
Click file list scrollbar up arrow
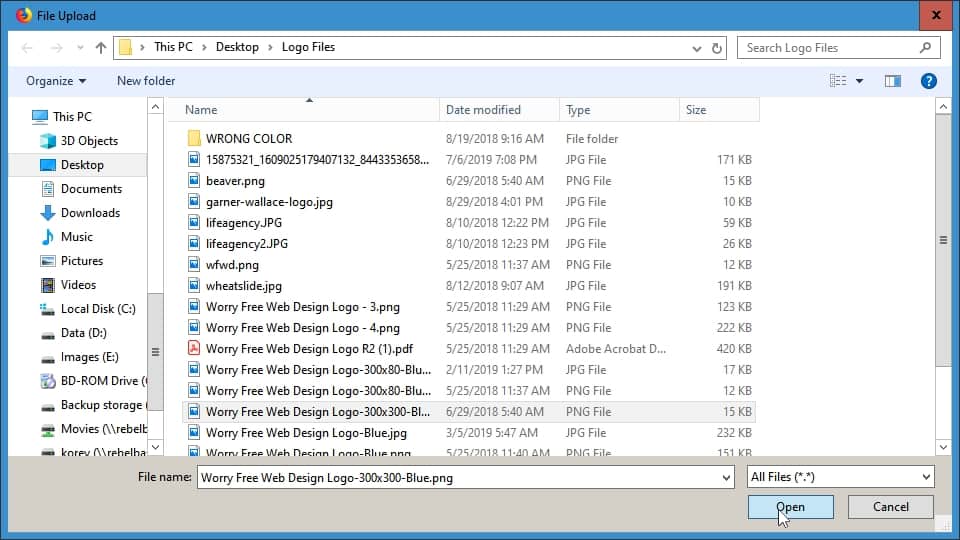click(943, 107)
